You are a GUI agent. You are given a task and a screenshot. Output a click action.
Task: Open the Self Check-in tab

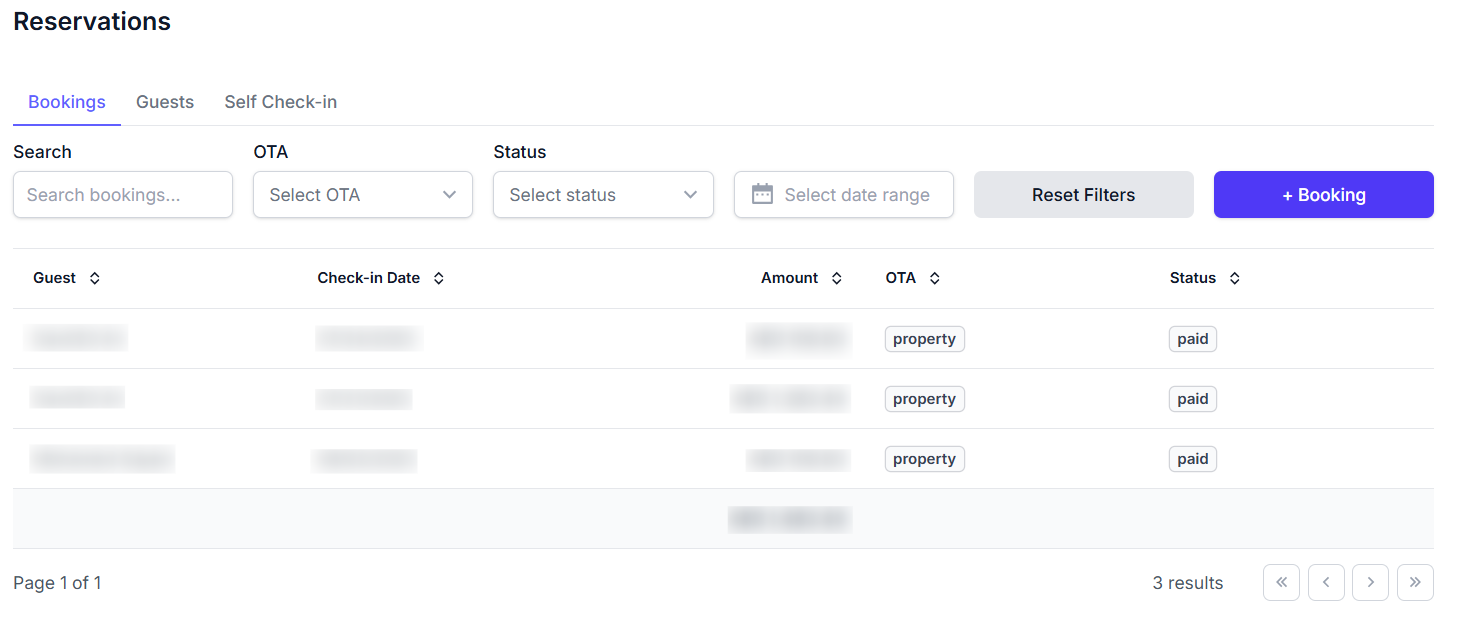280,102
